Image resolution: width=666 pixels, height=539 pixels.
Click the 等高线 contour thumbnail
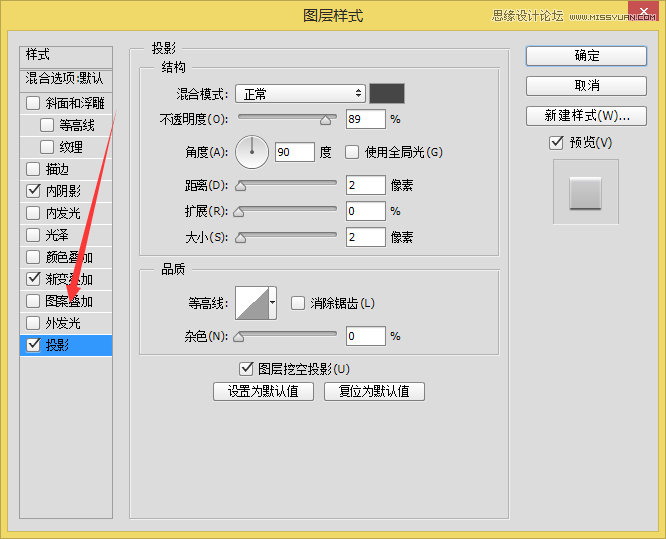pos(252,303)
